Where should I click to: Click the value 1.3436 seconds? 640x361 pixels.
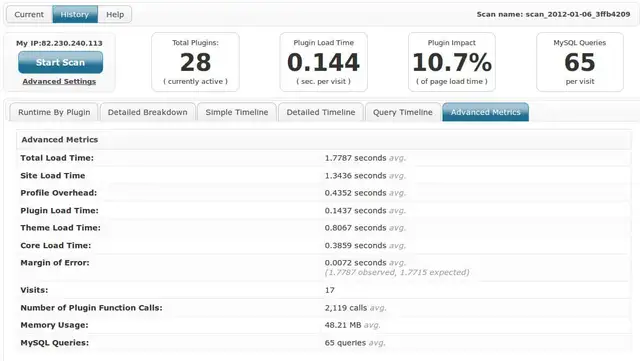[x=356, y=176]
